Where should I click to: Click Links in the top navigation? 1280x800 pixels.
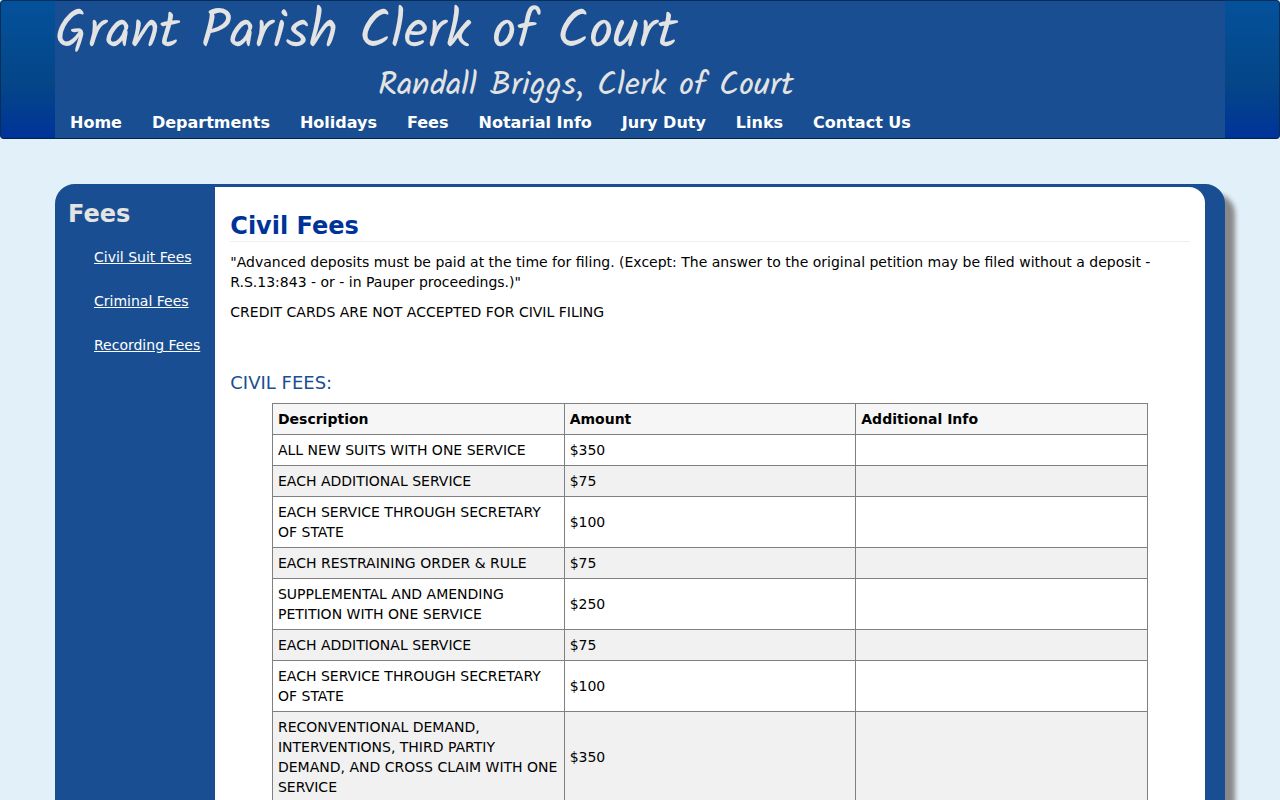pos(759,122)
